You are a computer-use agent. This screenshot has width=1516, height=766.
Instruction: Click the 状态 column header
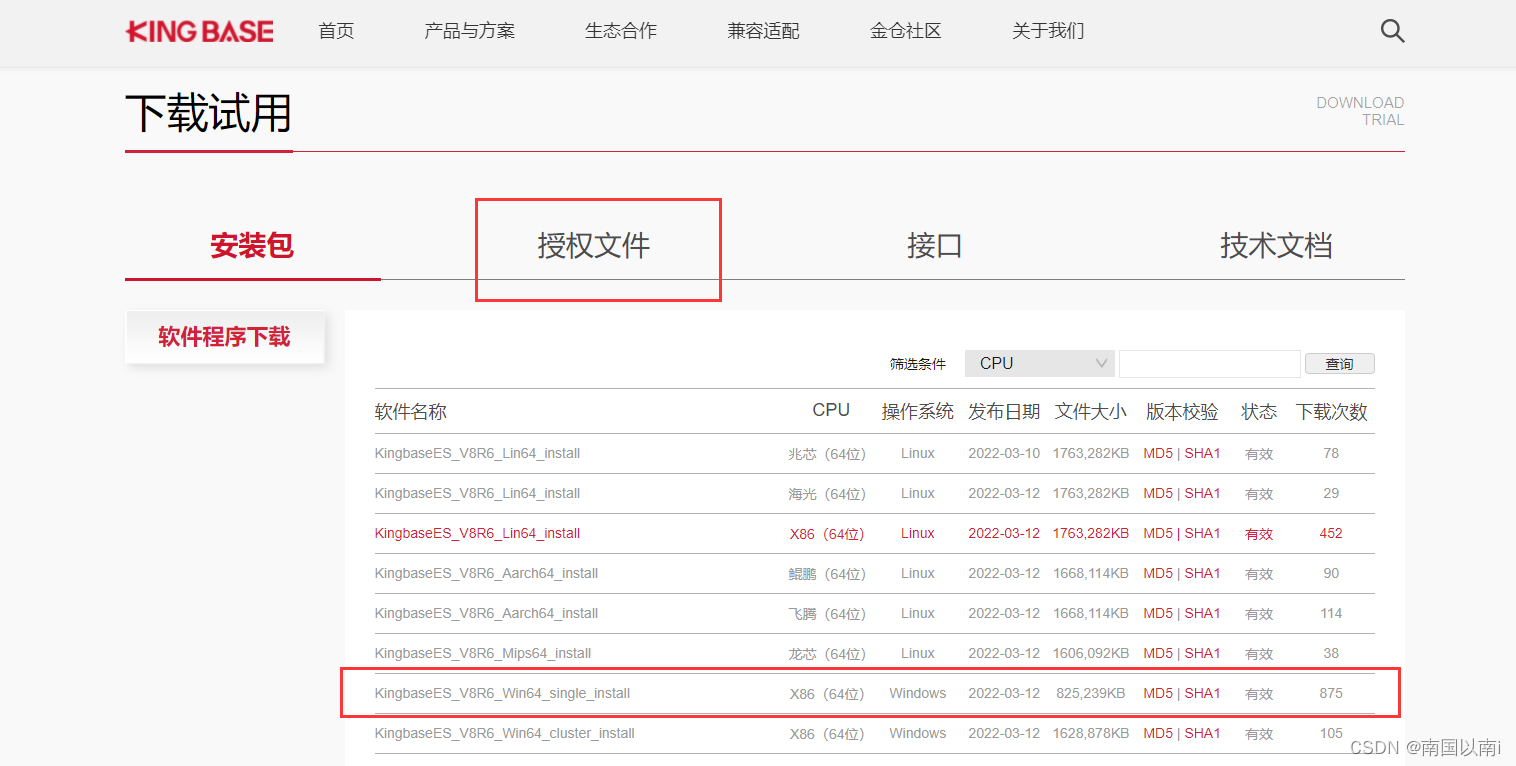click(1259, 411)
